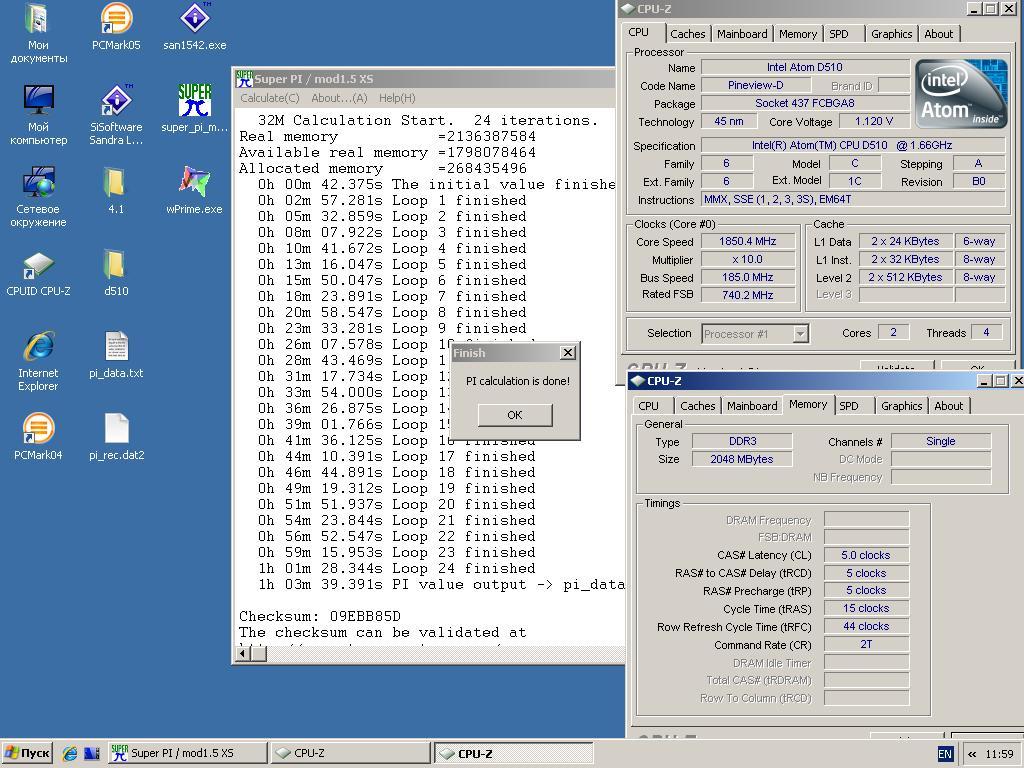1024x768 pixels.
Task: Click the EN language indicator in tray
Action: tap(945, 754)
